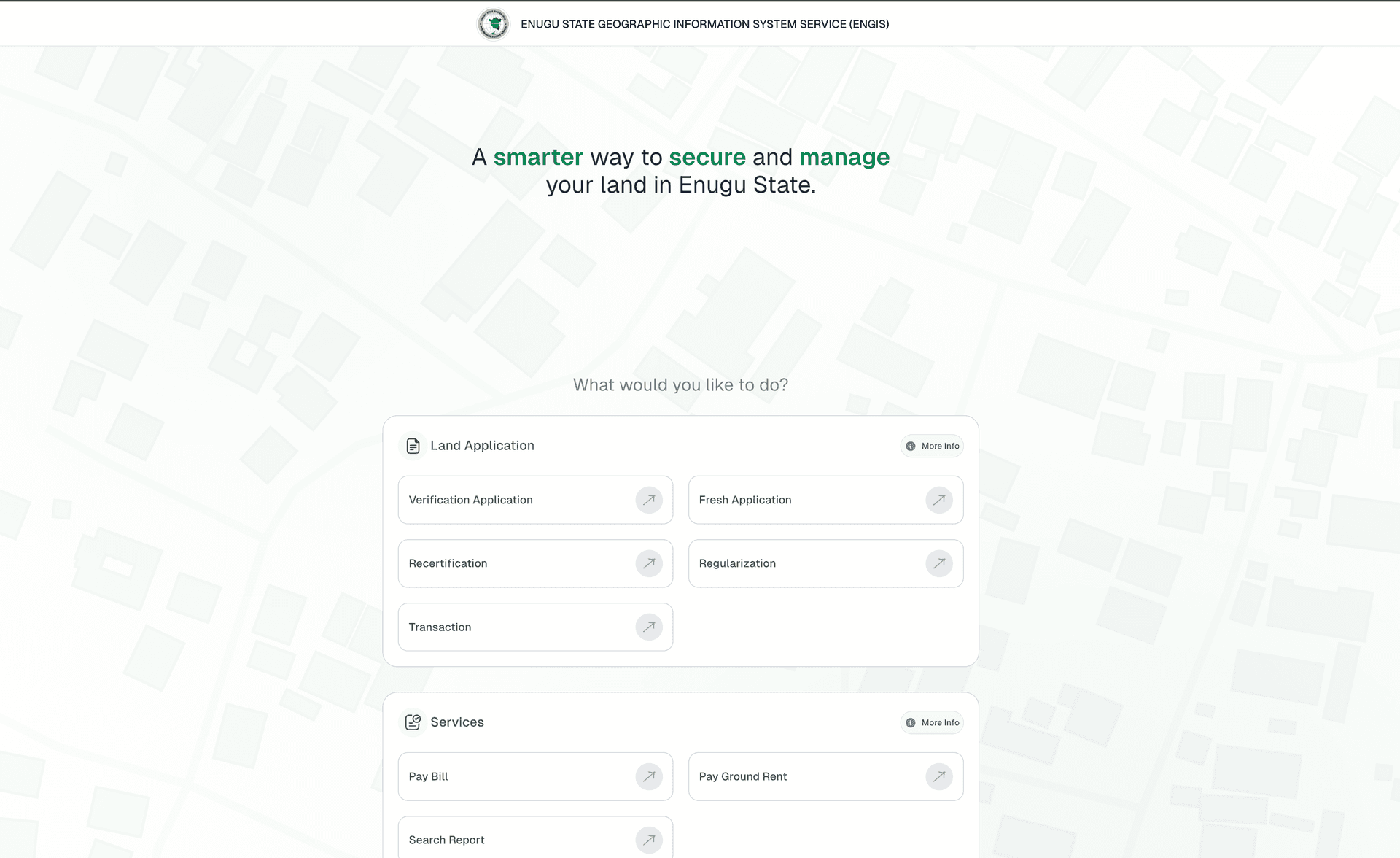Click arrow icon on Pay Bill
The image size is (1400, 858).
click(648, 776)
